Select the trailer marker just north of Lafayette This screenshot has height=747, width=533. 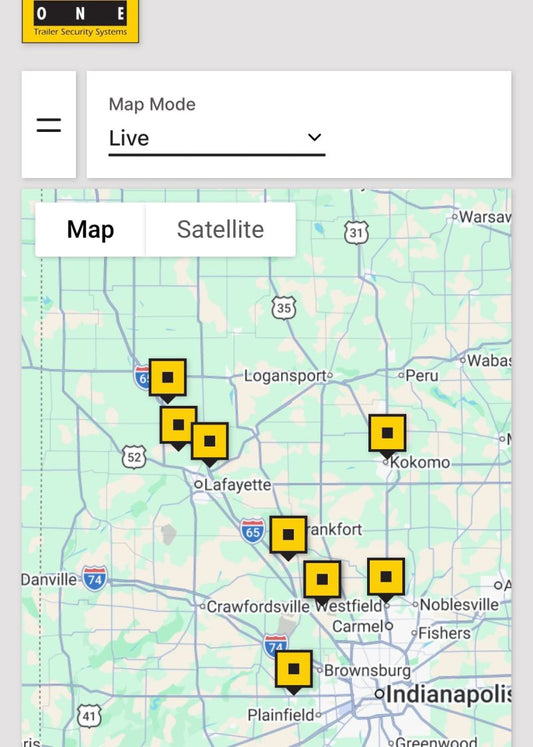point(210,444)
